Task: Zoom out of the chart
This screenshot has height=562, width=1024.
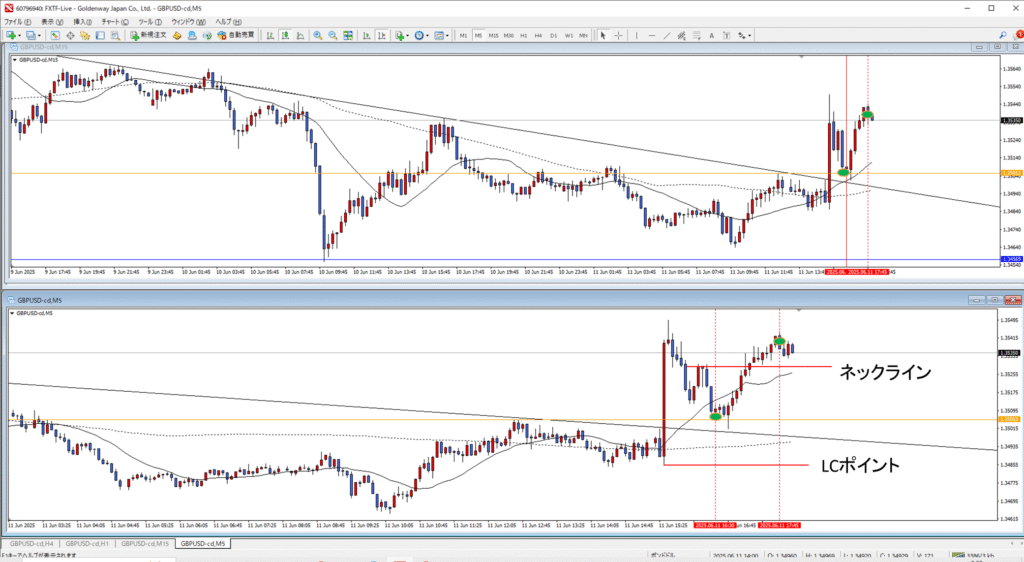Action: pyautogui.click(x=332, y=35)
